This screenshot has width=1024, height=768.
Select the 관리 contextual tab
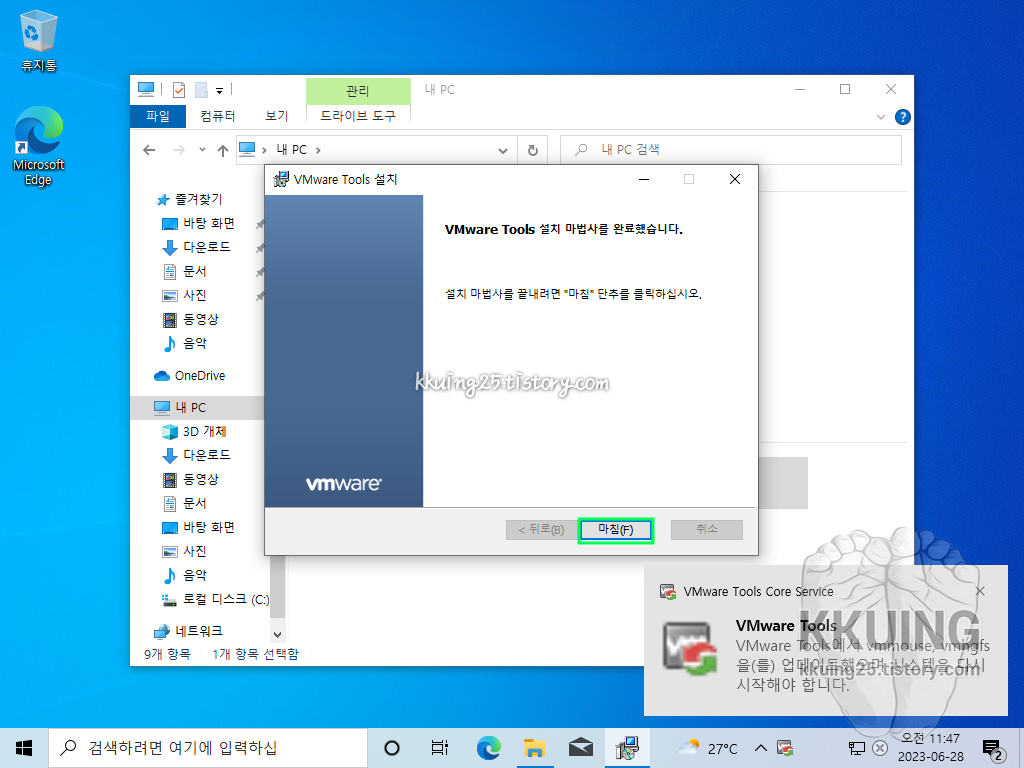pos(358,91)
